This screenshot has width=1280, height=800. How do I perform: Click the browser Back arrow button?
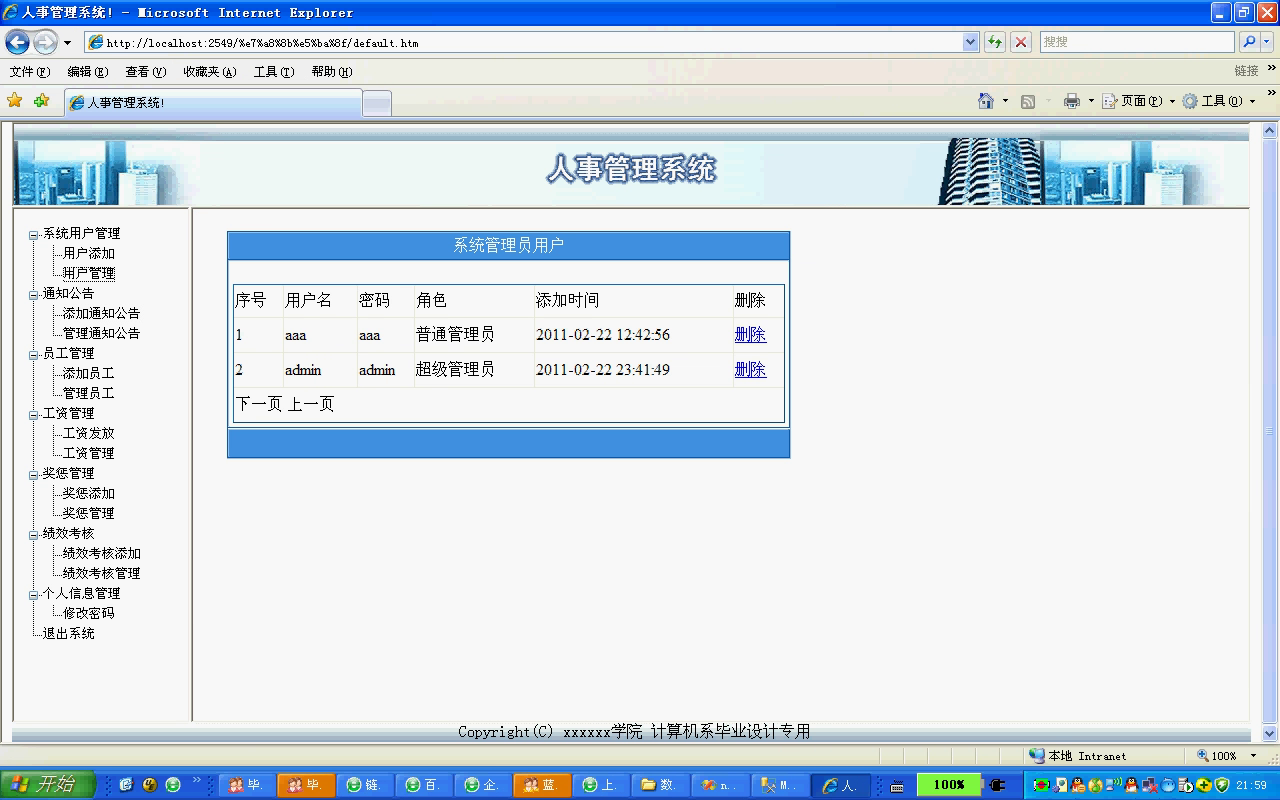17,42
